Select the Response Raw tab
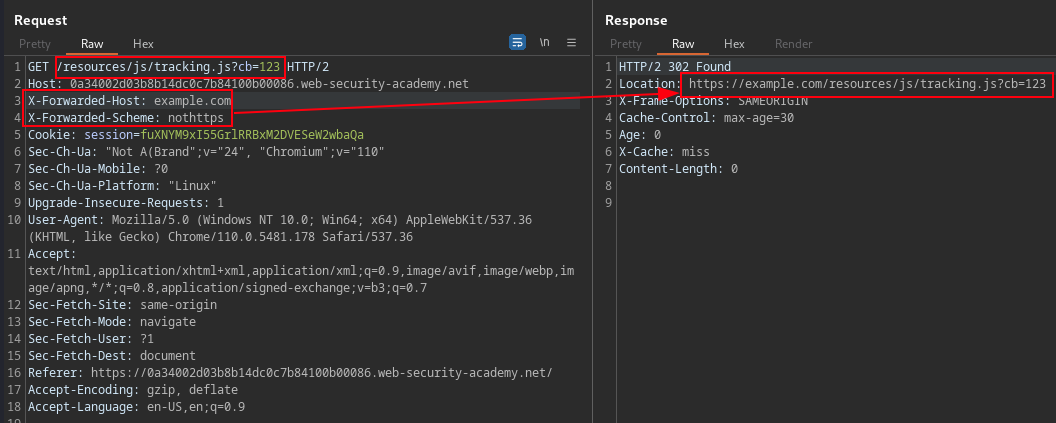The width and height of the screenshot is (1056, 423). point(683,44)
